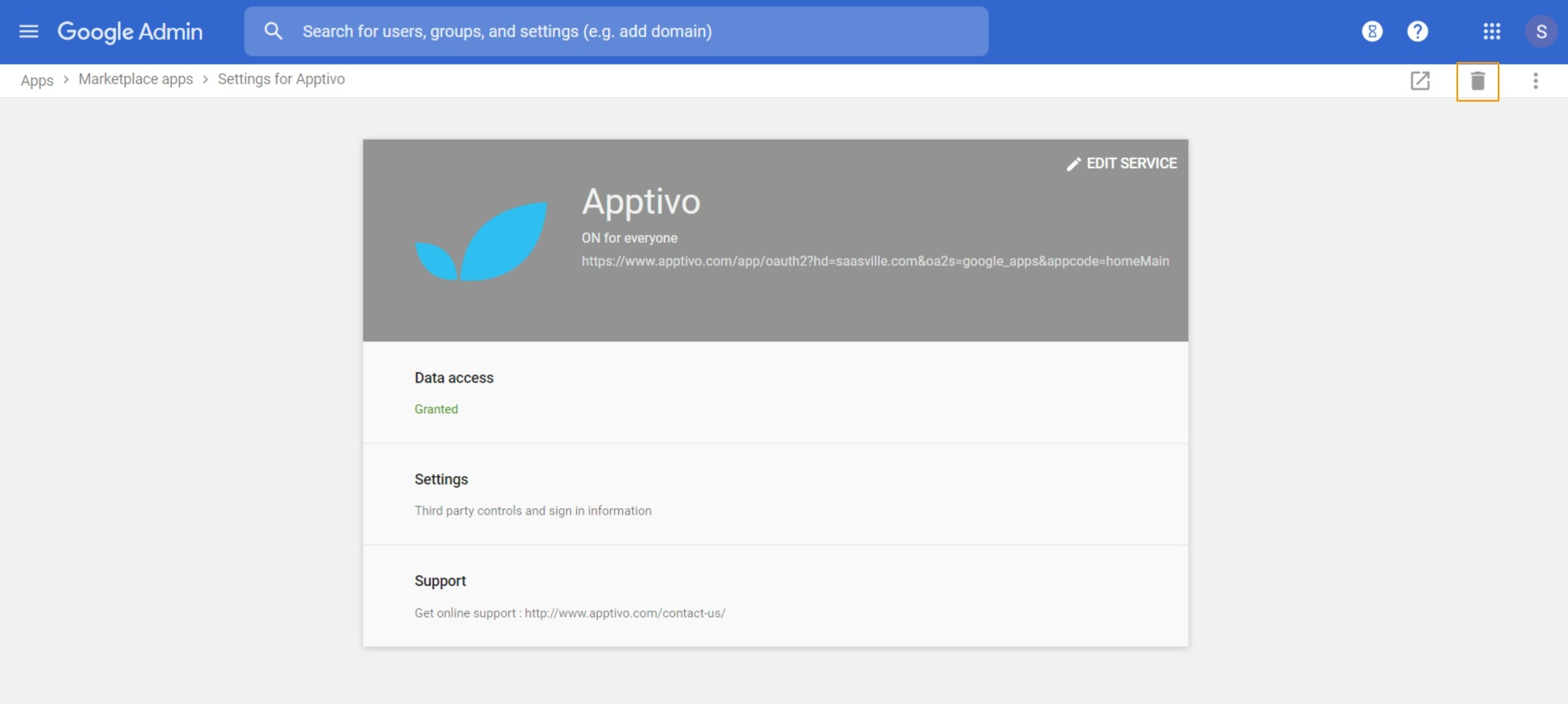The height and width of the screenshot is (704, 1568).
Task: Open the Help question mark icon
Action: tap(1418, 31)
